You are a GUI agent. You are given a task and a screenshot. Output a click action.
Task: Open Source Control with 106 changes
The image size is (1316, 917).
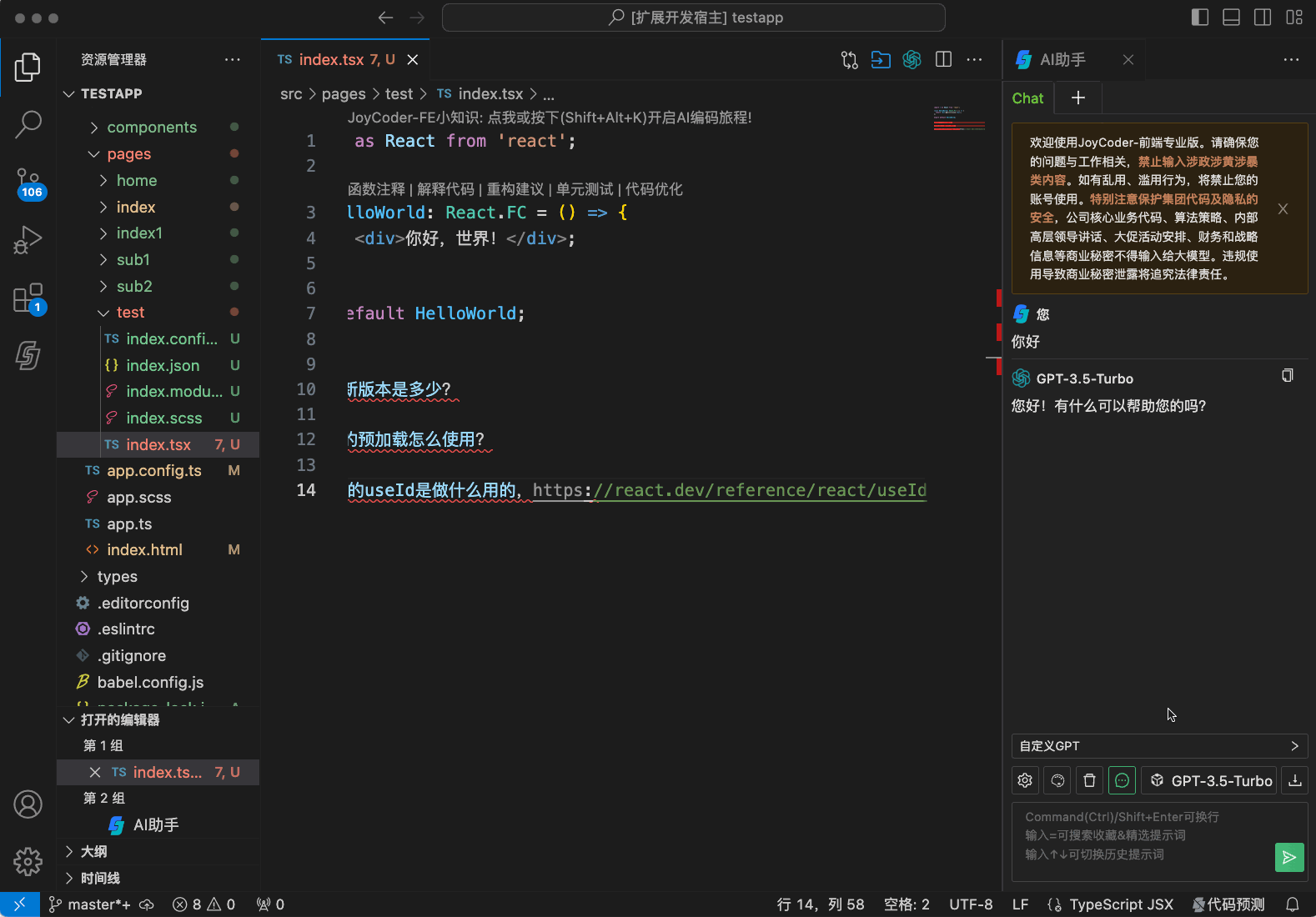tap(28, 183)
